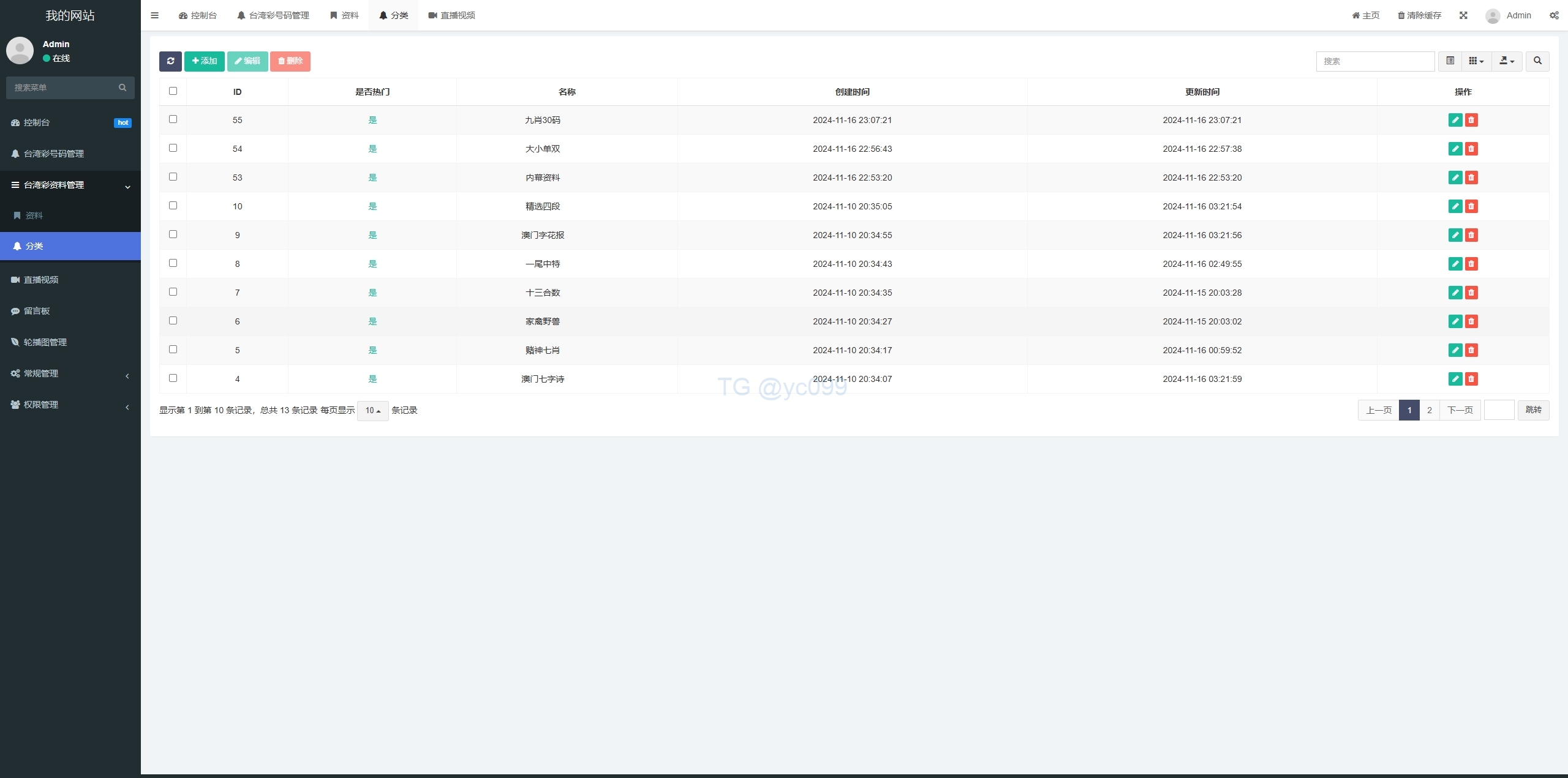Screen dimensions: 1568x778
Task: Click the fullscreen icon in the top bar
Action: 1463,15
